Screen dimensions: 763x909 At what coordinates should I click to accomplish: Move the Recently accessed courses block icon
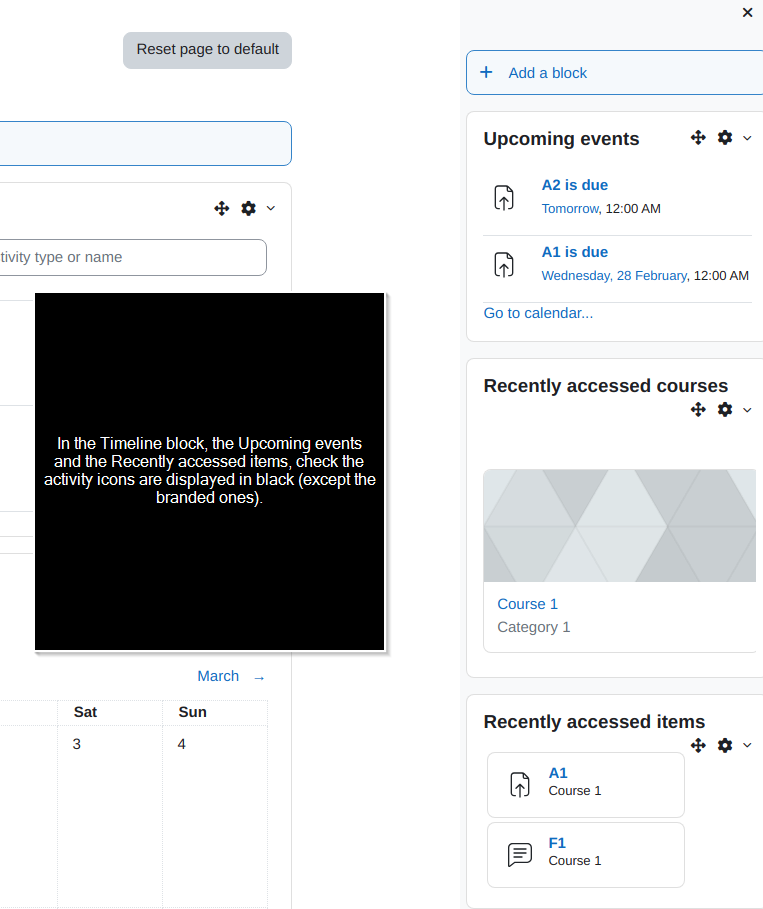[x=698, y=409]
